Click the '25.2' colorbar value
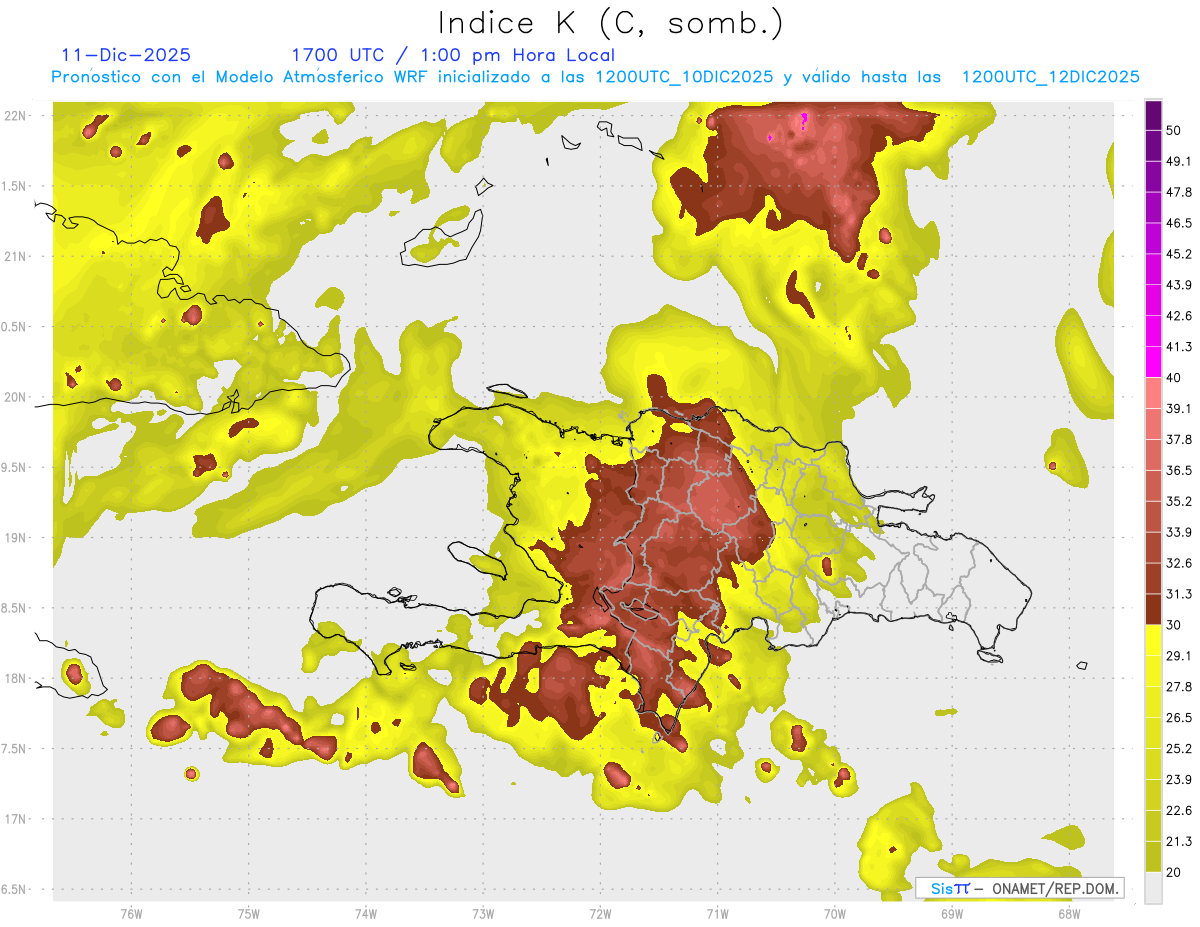The height and width of the screenshot is (927, 1200). pos(1179,748)
